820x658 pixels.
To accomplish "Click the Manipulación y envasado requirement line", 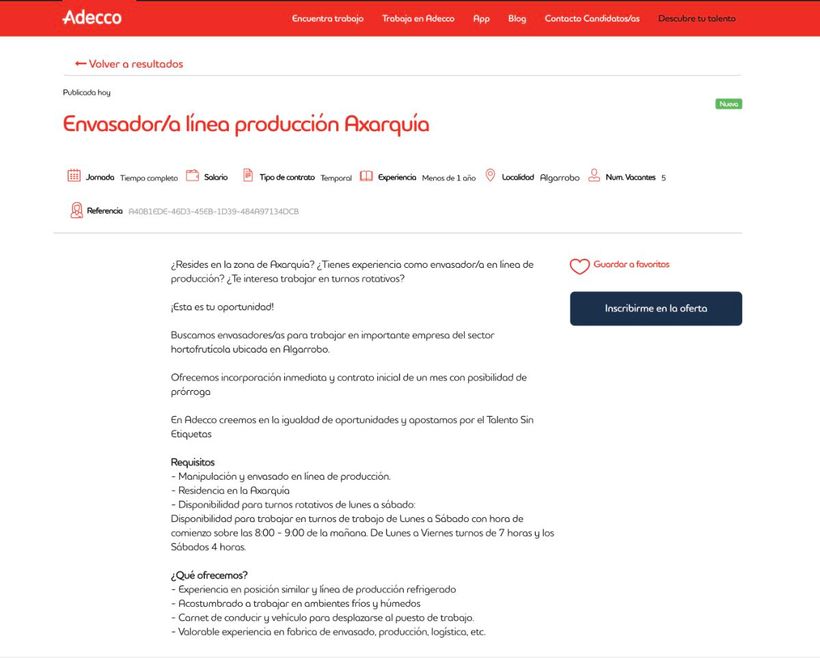I will point(280,477).
